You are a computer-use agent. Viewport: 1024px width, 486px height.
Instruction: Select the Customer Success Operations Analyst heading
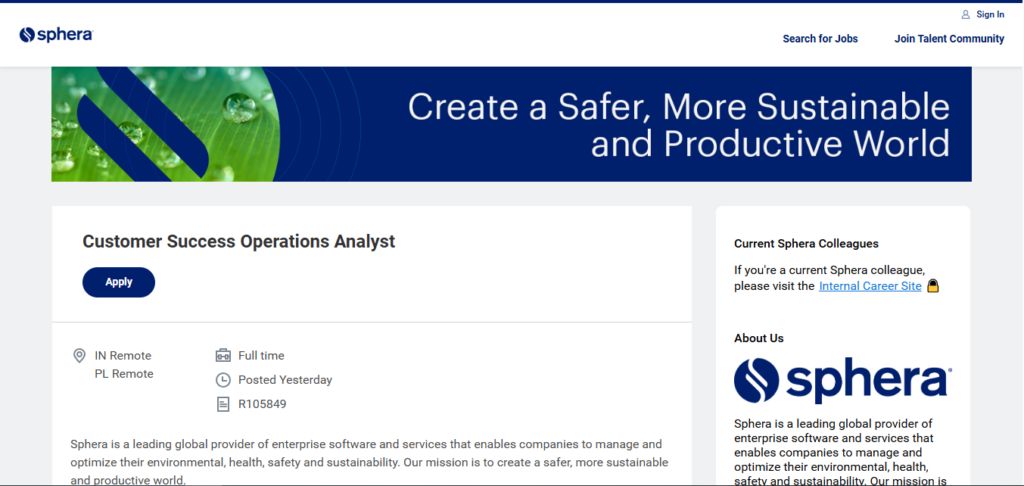(239, 241)
